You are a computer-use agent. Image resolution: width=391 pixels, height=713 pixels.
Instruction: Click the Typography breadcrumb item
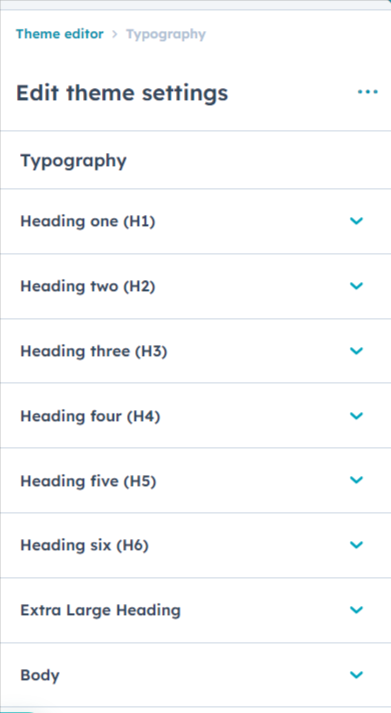(166, 34)
